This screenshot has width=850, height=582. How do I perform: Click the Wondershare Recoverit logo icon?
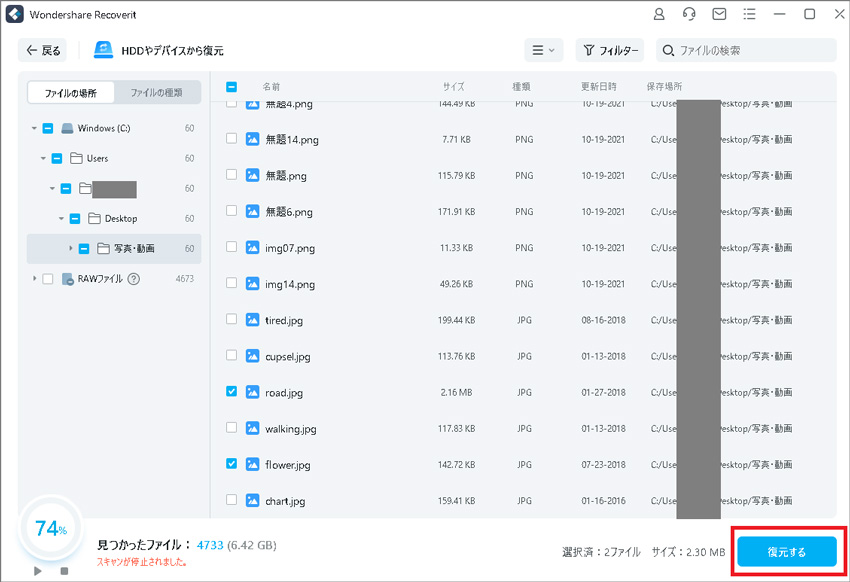tap(15, 14)
